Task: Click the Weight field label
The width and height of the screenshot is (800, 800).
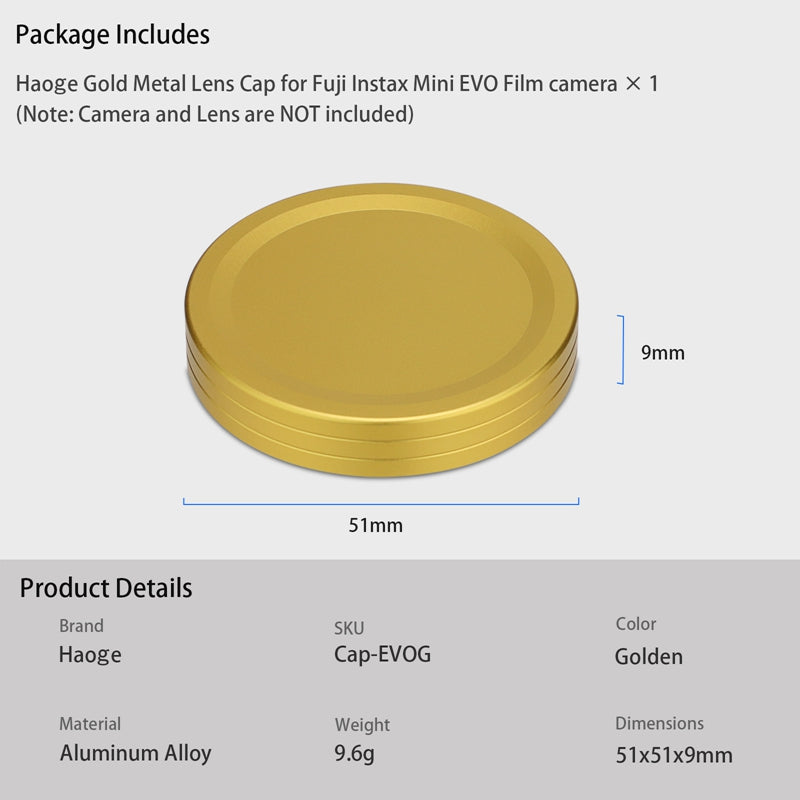Action: pos(362,725)
